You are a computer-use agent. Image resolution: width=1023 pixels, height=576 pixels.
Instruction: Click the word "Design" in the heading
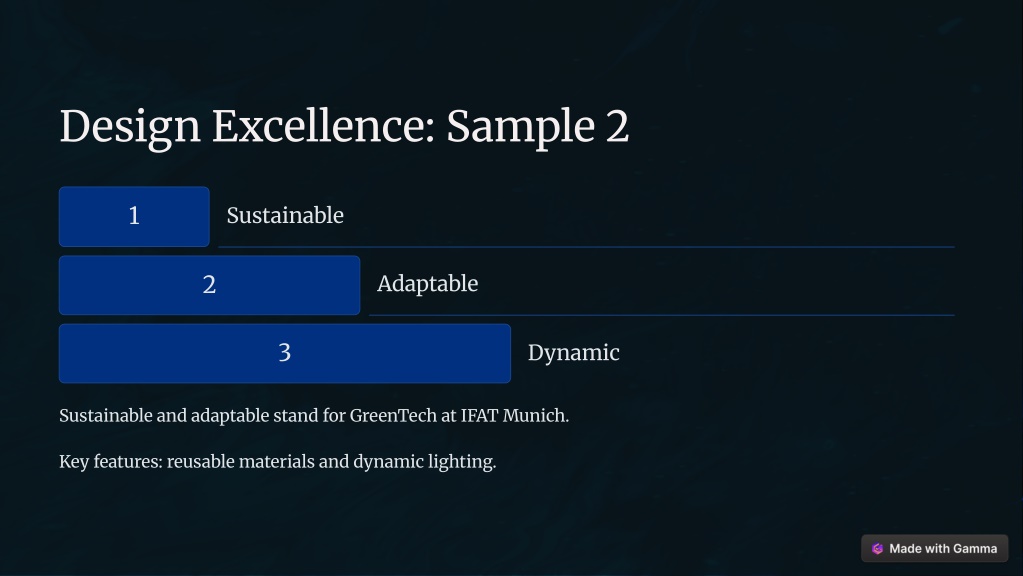point(130,127)
